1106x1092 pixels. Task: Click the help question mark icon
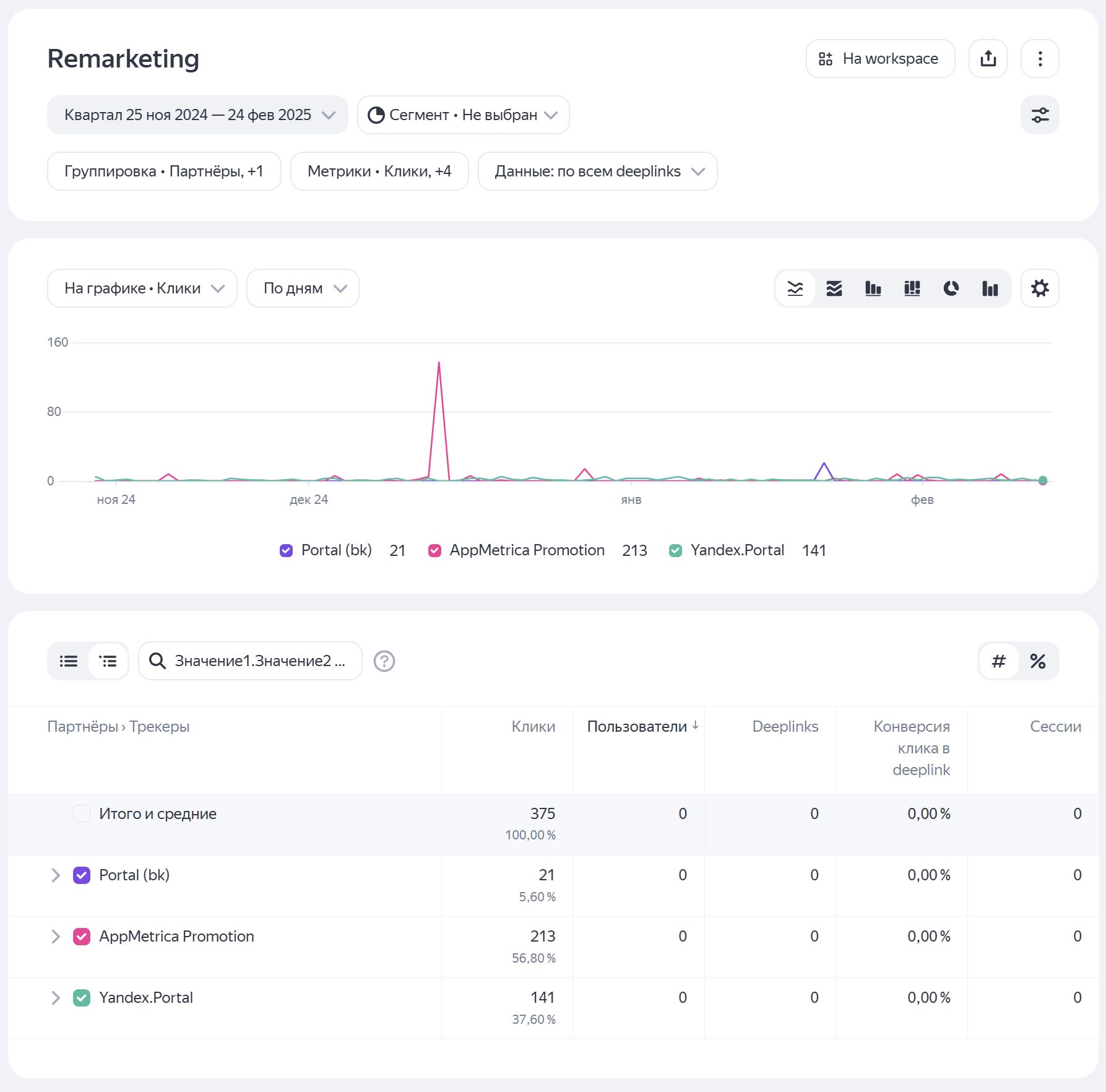tap(384, 661)
